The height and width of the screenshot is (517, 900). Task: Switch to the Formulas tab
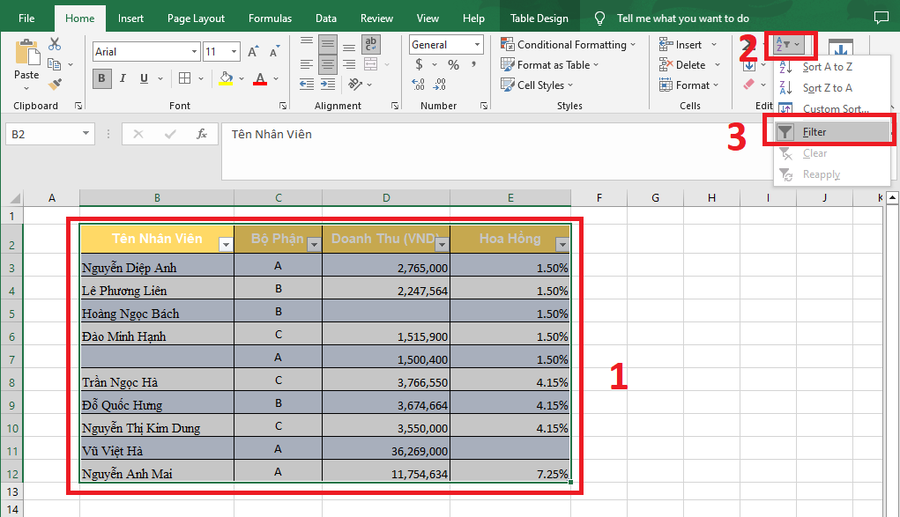tap(270, 18)
